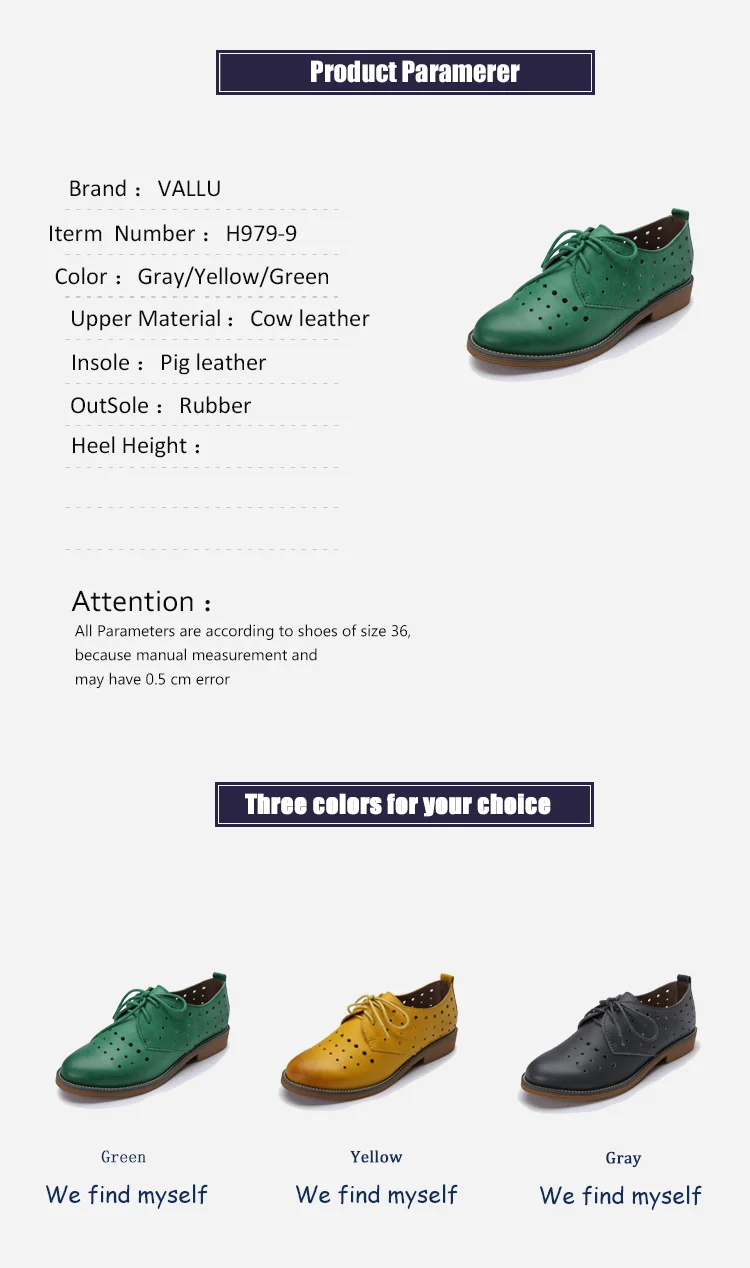Click the Yellow color label

click(376, 1157)
